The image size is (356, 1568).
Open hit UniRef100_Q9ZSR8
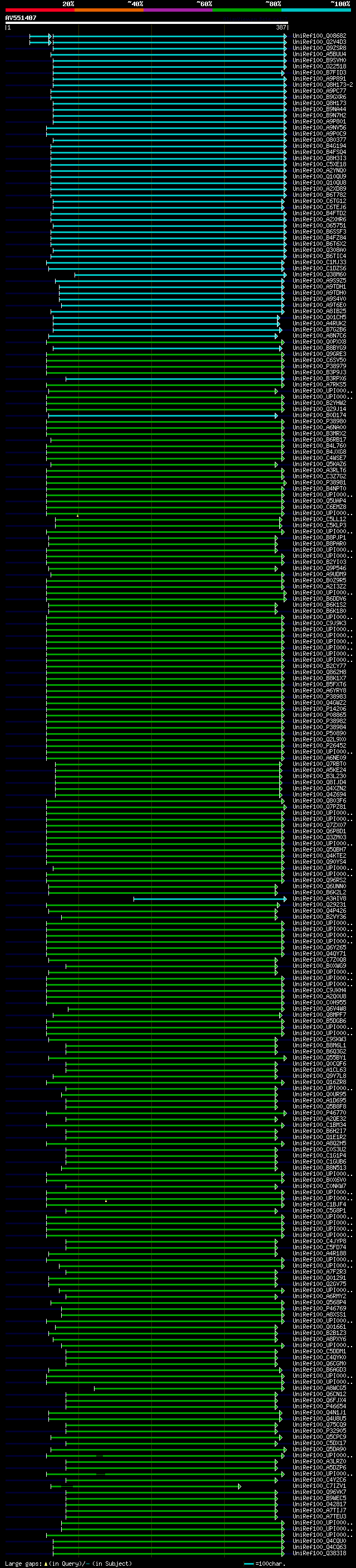(x=319, y=48)
